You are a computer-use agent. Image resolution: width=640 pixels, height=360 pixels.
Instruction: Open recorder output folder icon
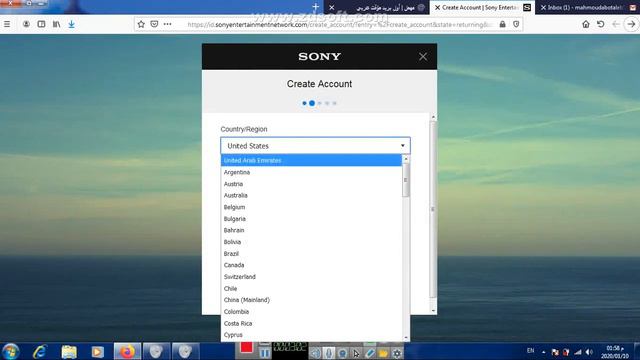[383, 353]
